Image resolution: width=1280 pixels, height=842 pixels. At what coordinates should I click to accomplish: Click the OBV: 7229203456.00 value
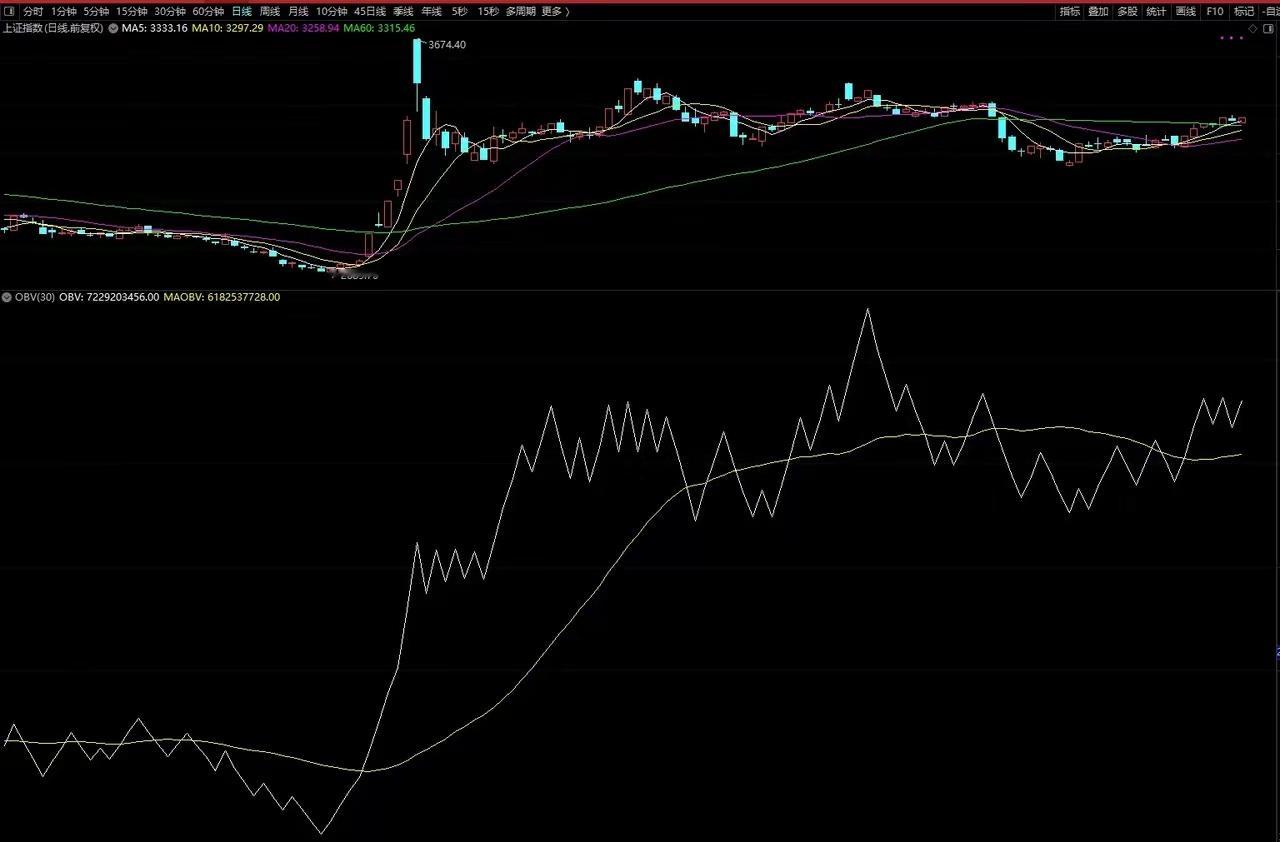(x=109, y=297)
